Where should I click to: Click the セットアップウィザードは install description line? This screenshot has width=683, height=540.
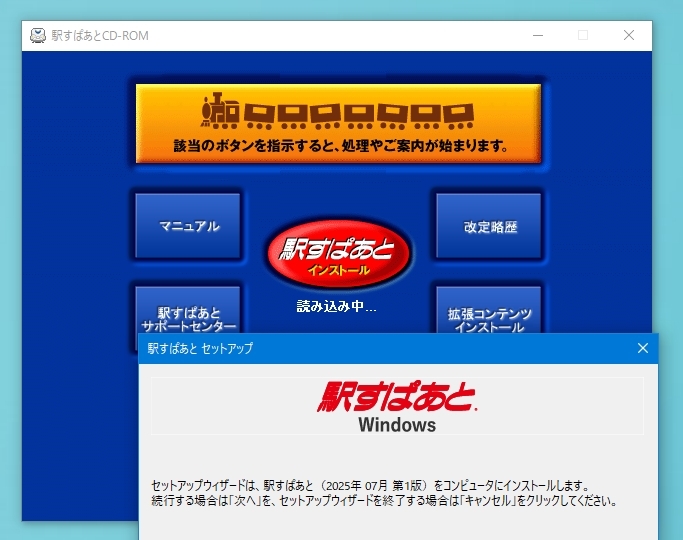[x=371, y=485]
